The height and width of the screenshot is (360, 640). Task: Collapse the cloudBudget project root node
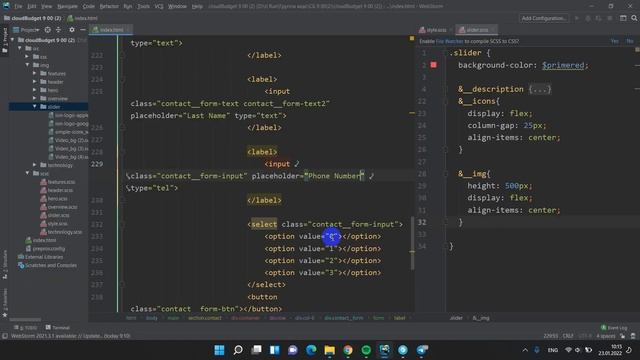point(12,40)
